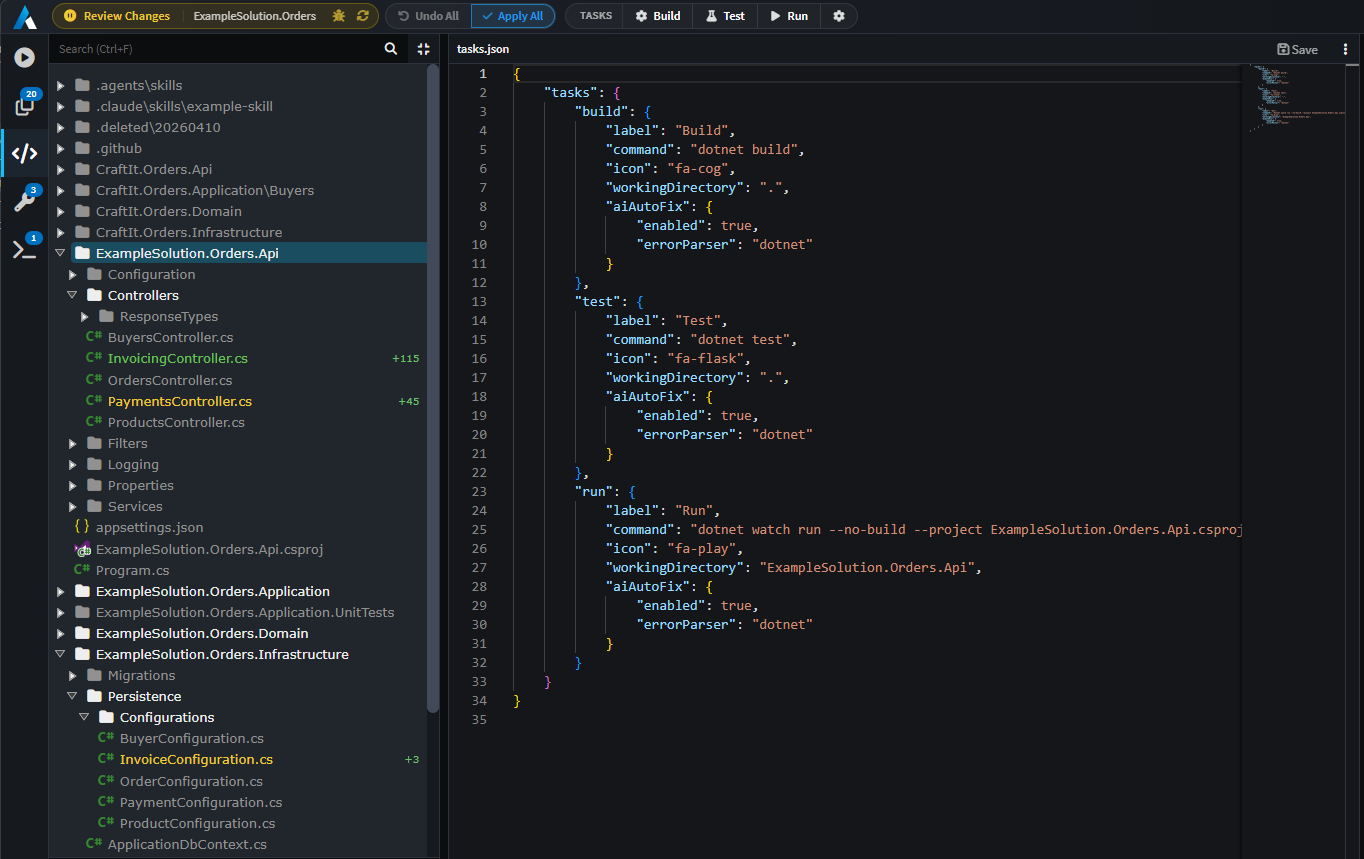Click the TASKS label in the toolbar
Image resolution: width=1364 pixels, height=859 pixels.
click(596, 16)
